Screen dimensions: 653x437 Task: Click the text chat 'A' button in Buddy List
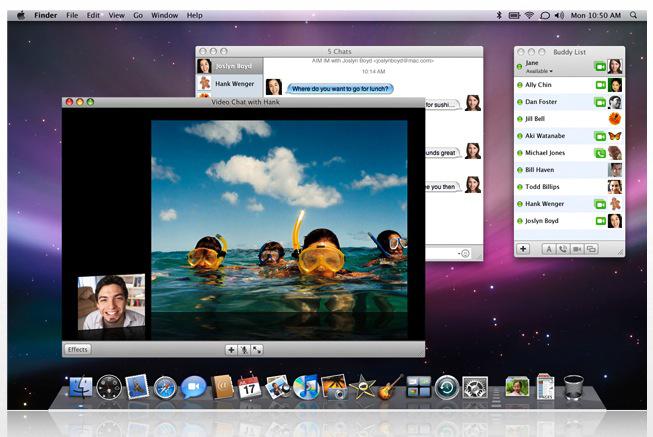(x=548, y=249)
